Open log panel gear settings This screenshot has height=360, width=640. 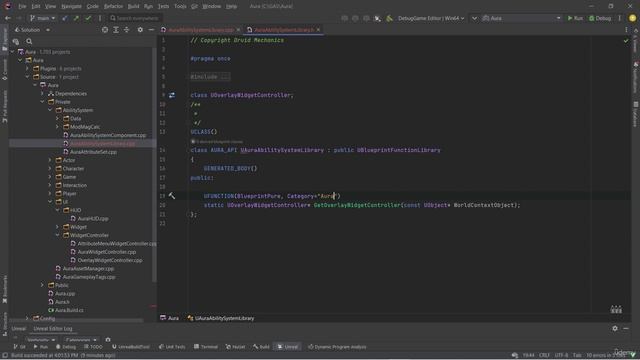(x=615, y=328)
